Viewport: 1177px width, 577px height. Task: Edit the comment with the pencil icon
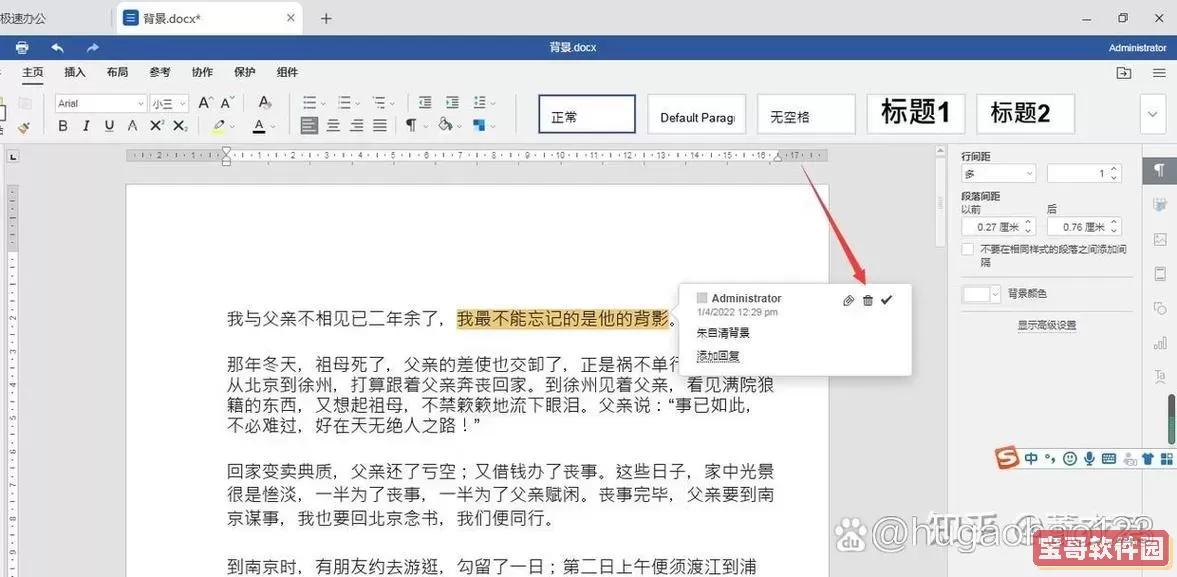(849, 300)
